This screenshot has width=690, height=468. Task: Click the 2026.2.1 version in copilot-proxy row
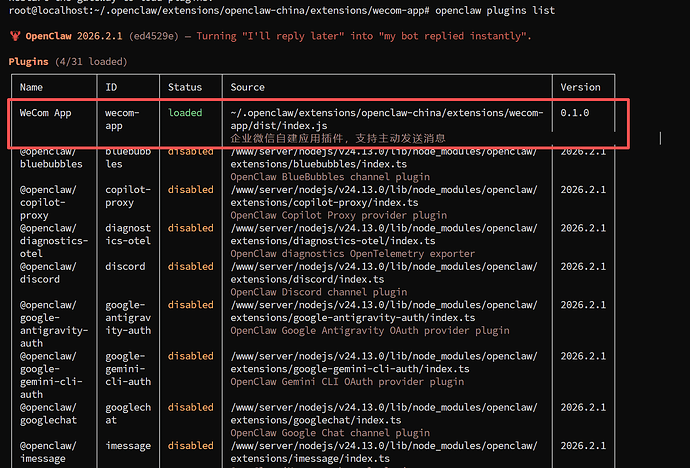pos(583,190)
